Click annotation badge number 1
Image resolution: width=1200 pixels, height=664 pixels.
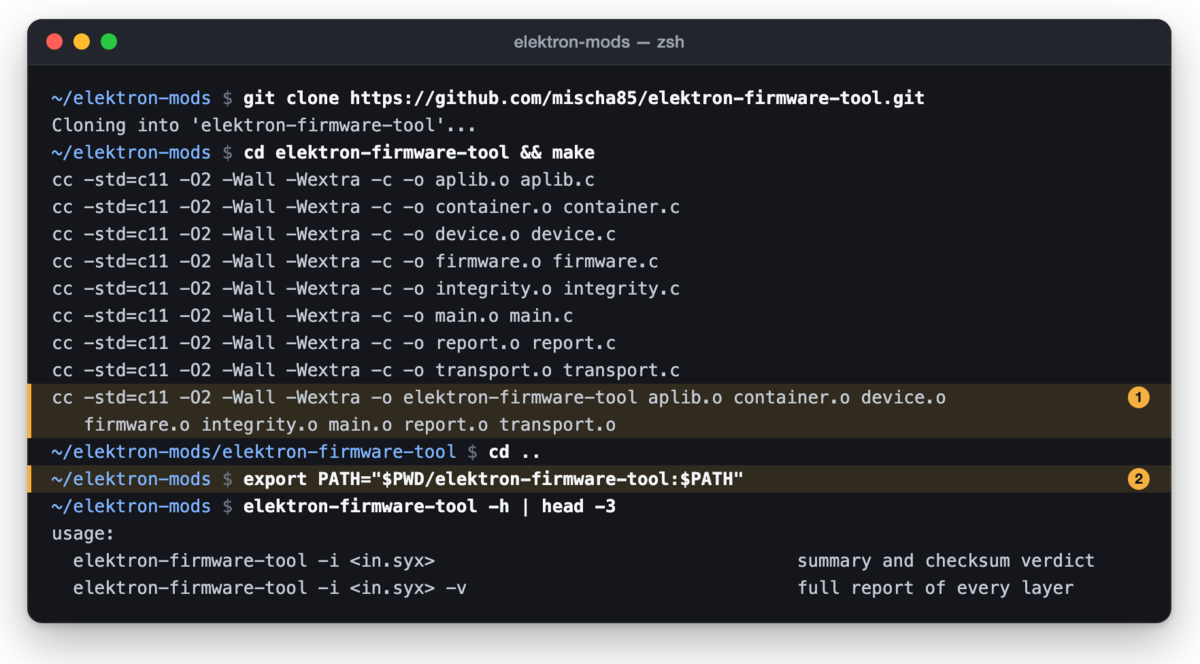coord(1138,398)
